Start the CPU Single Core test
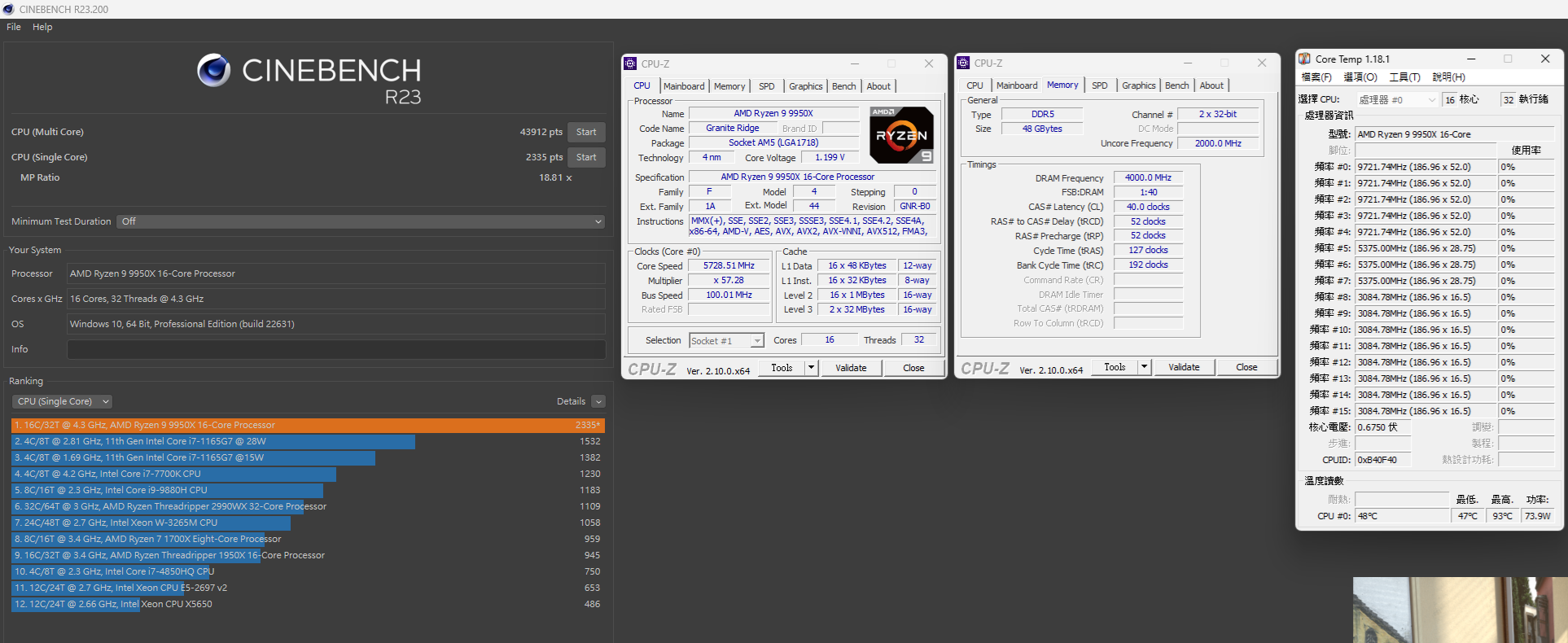 (586, 157)
